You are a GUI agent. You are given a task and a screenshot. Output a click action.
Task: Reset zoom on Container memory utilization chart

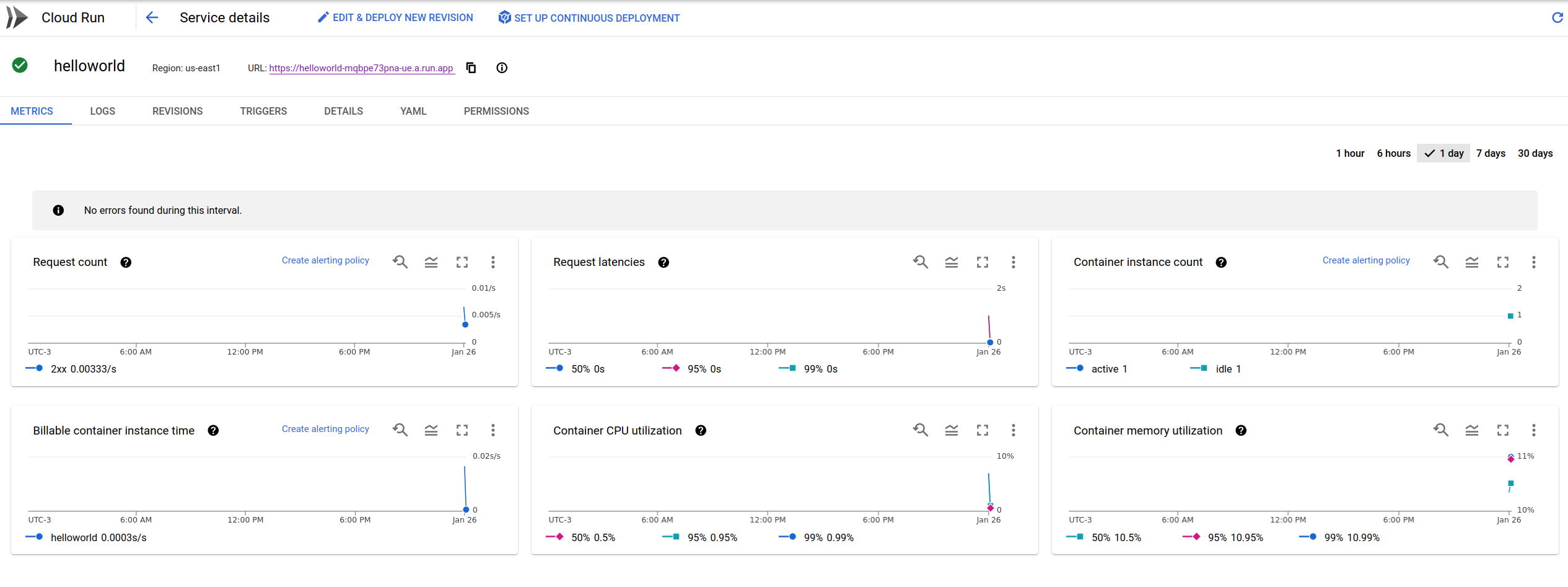(1441, 430)
